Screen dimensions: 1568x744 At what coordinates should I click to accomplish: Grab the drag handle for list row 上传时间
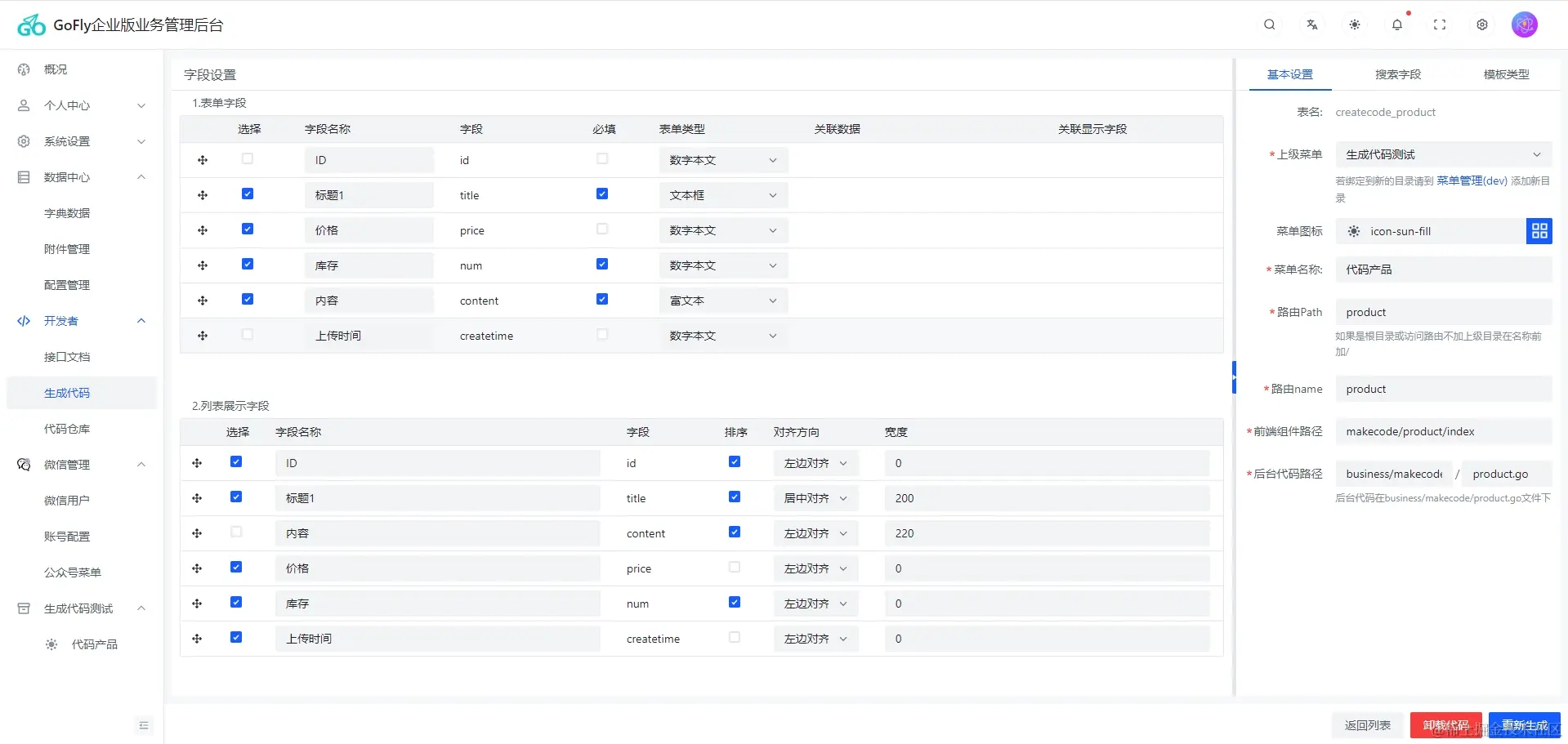click(x=197, y=639)
